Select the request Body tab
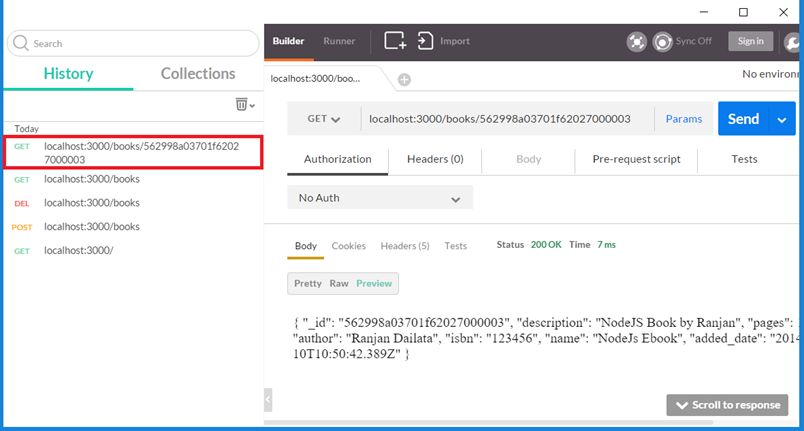 528,159
